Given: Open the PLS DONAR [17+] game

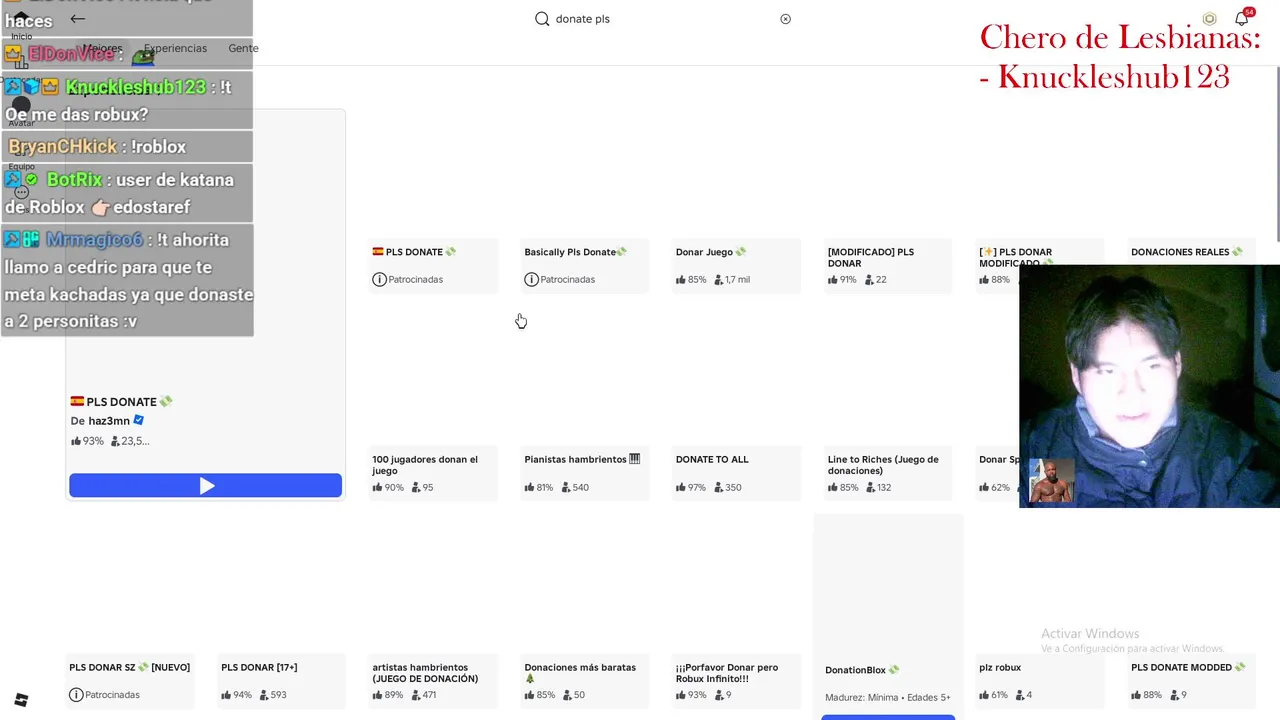Looking at the screenshot, I should pos(259,667).
